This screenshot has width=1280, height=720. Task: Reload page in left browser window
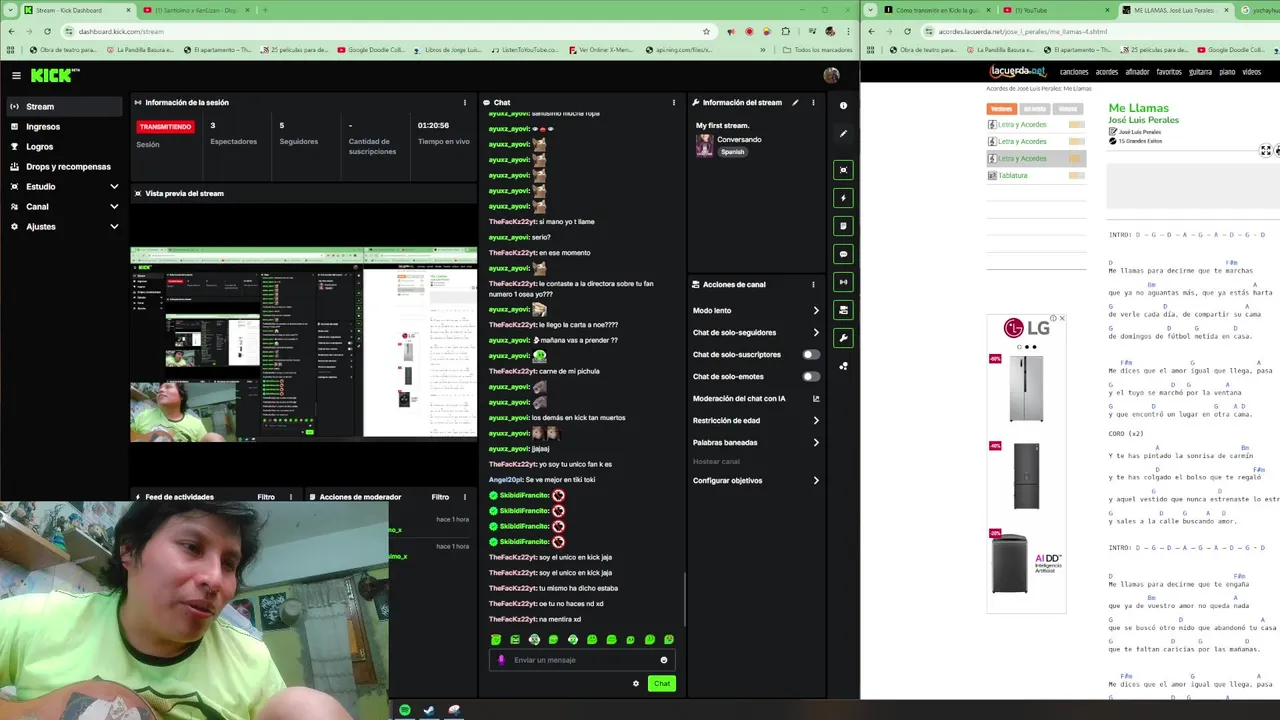(47, 31)
